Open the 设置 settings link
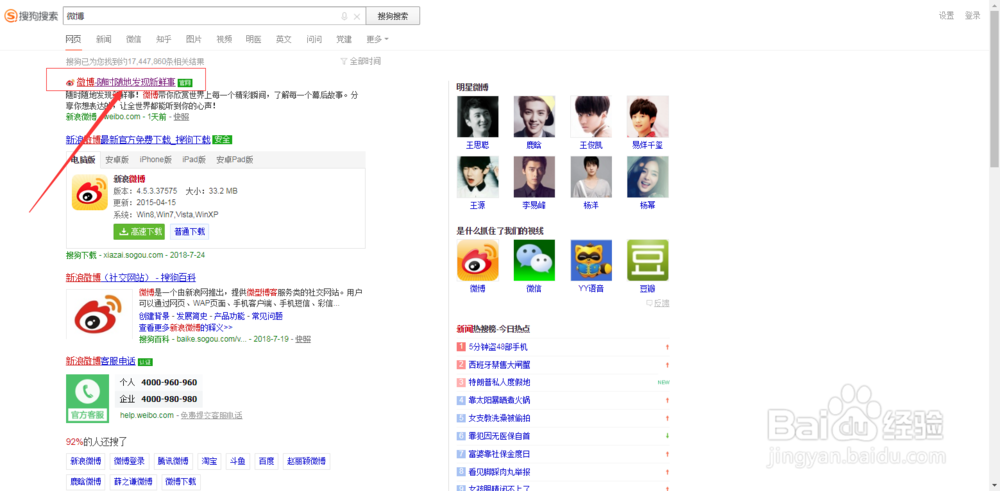The height and width of the screenshot is (491, 1000). click(946, 16)
